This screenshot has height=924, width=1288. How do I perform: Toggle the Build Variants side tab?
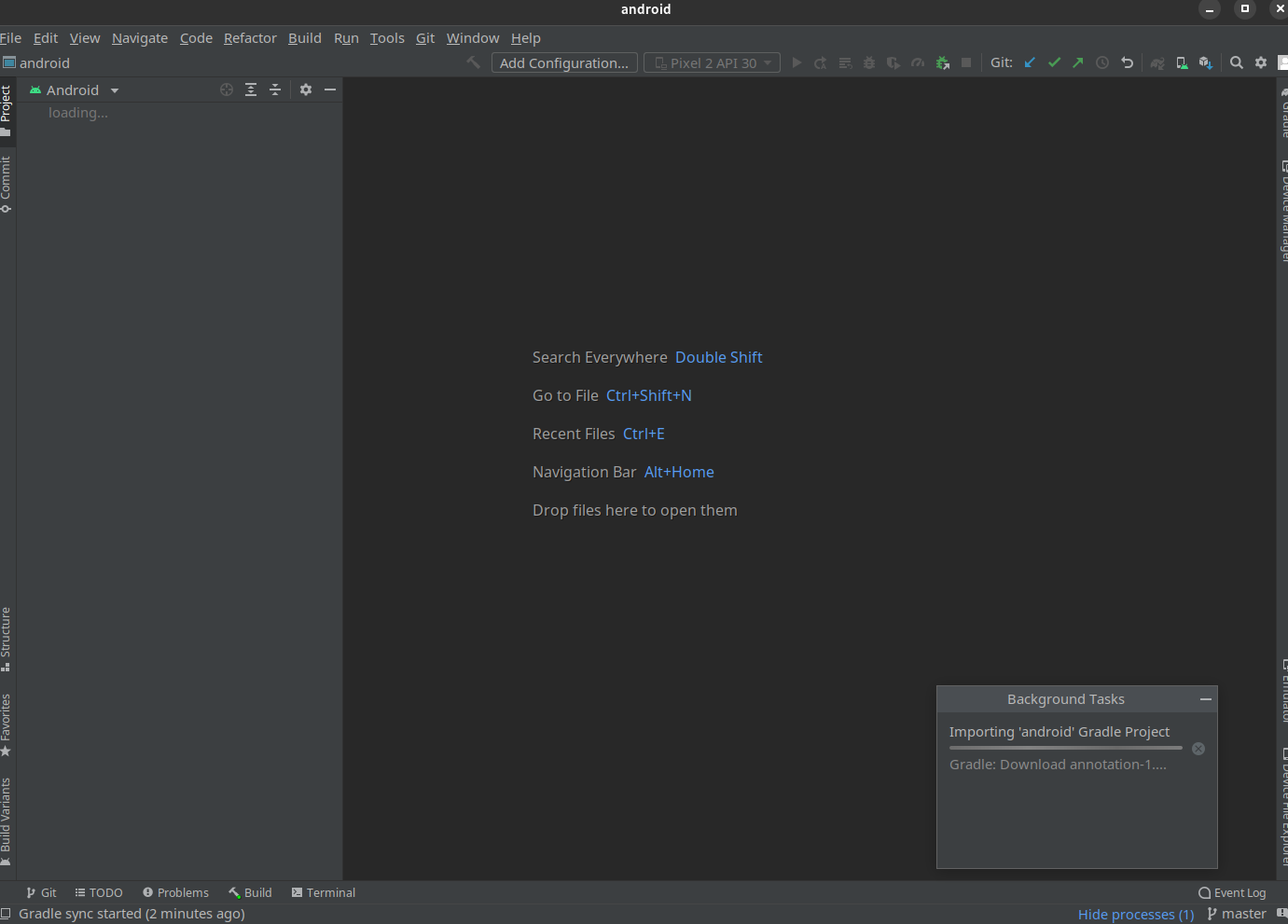[7, 821]
